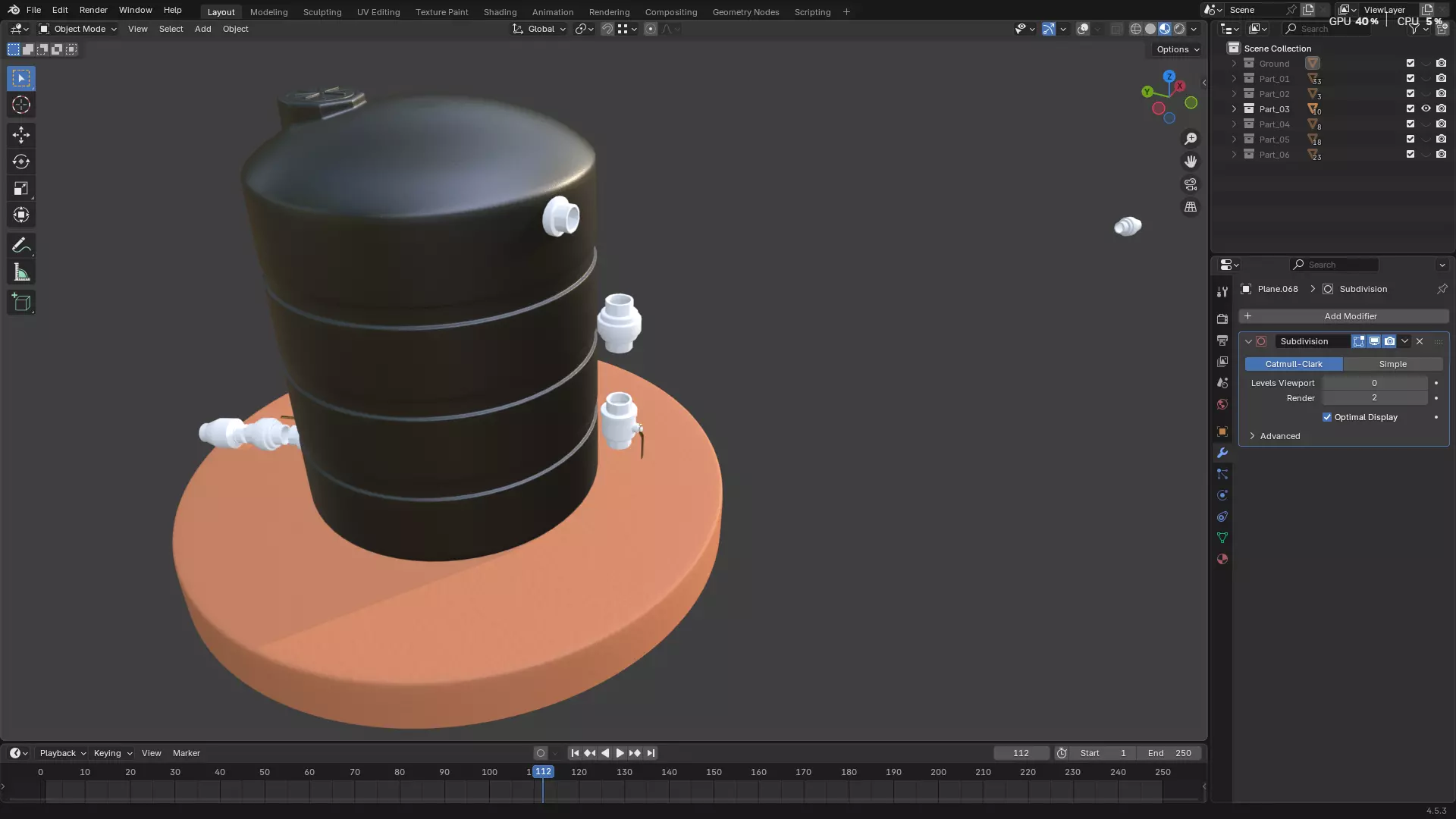Uncheck the Optimal Display checkbox
Viewport: 1456px width, 819px height.
point(1327,417)
